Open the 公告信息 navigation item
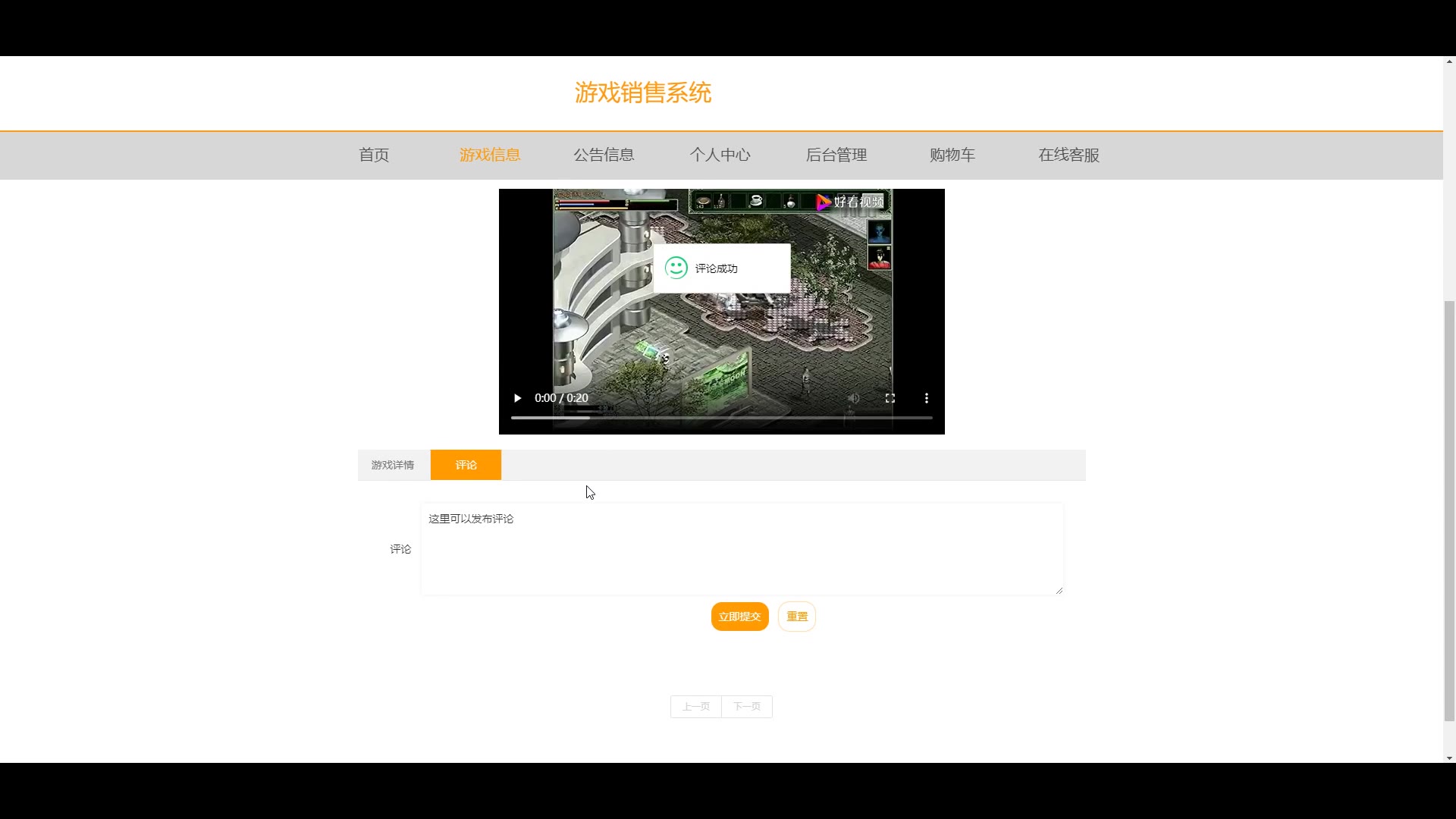This screenshot has width=1456, height=819. [x=604, y=155]
